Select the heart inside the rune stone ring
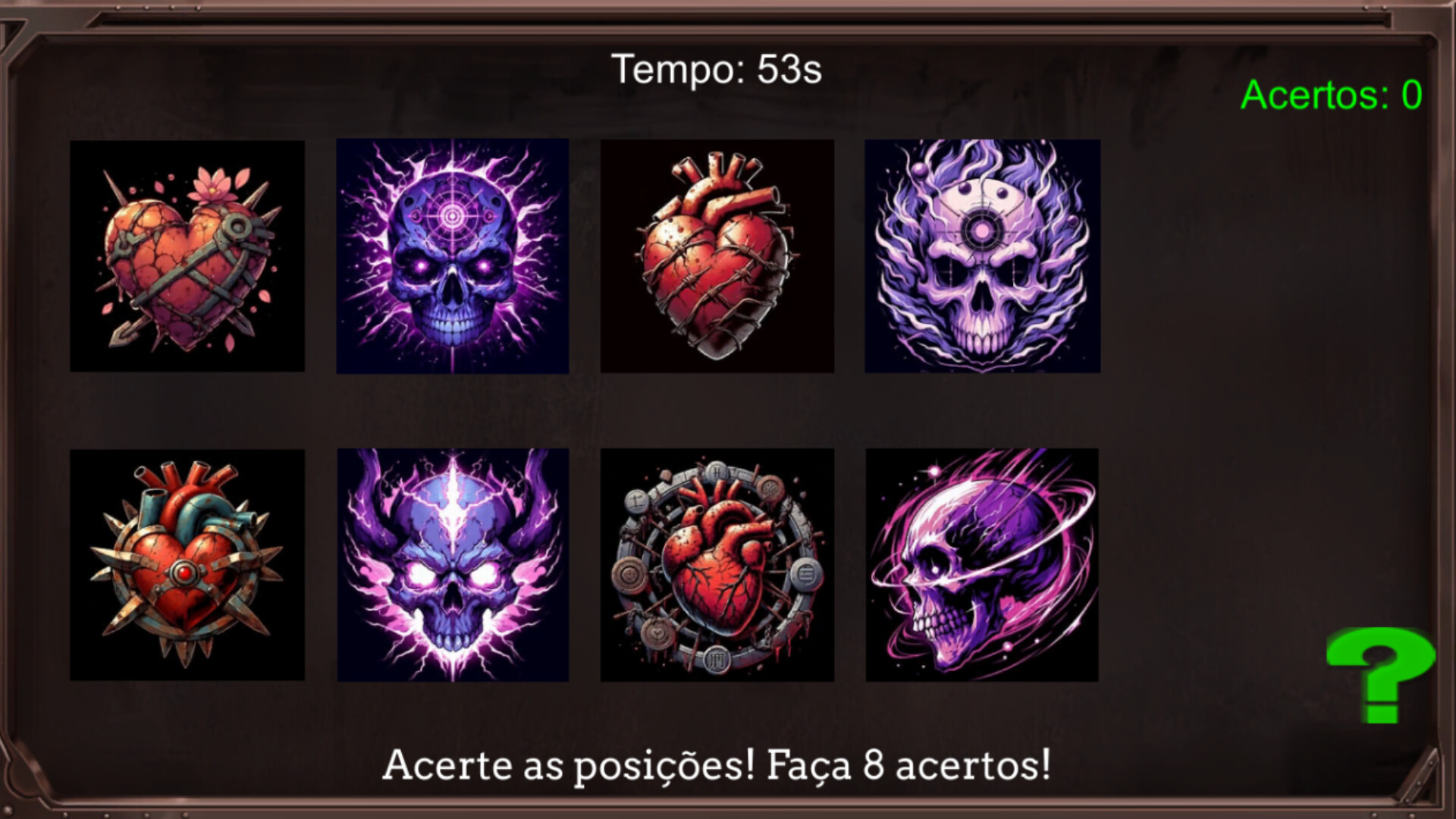1456x819 pixels. (717, 565)
